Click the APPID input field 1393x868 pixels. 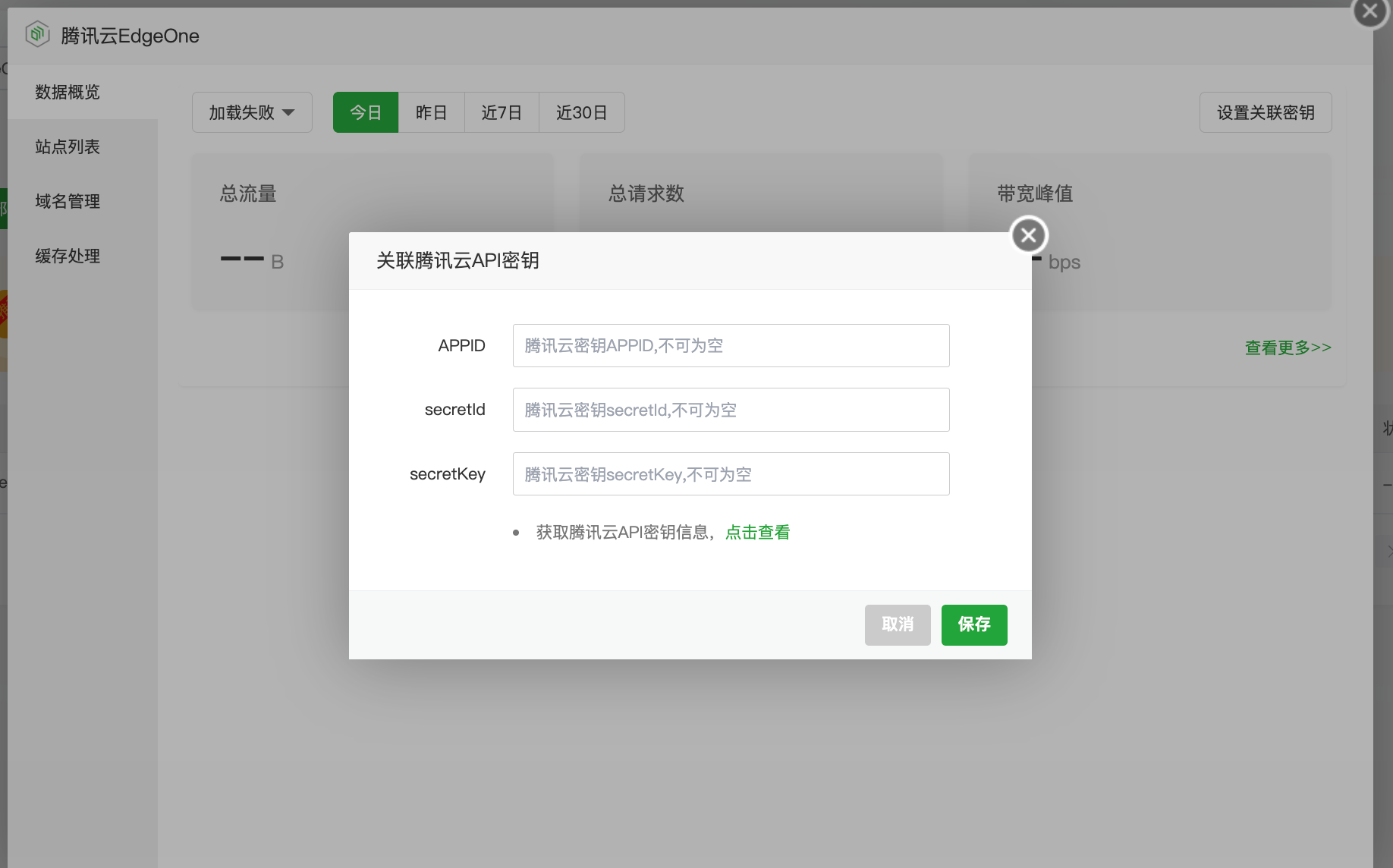pyautogui.click(x=730, y=345)
